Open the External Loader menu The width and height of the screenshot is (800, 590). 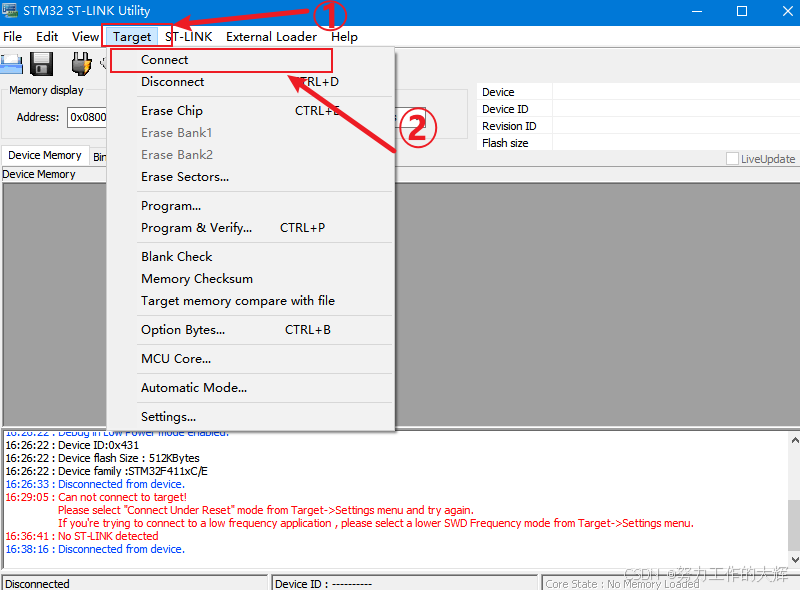271,37
